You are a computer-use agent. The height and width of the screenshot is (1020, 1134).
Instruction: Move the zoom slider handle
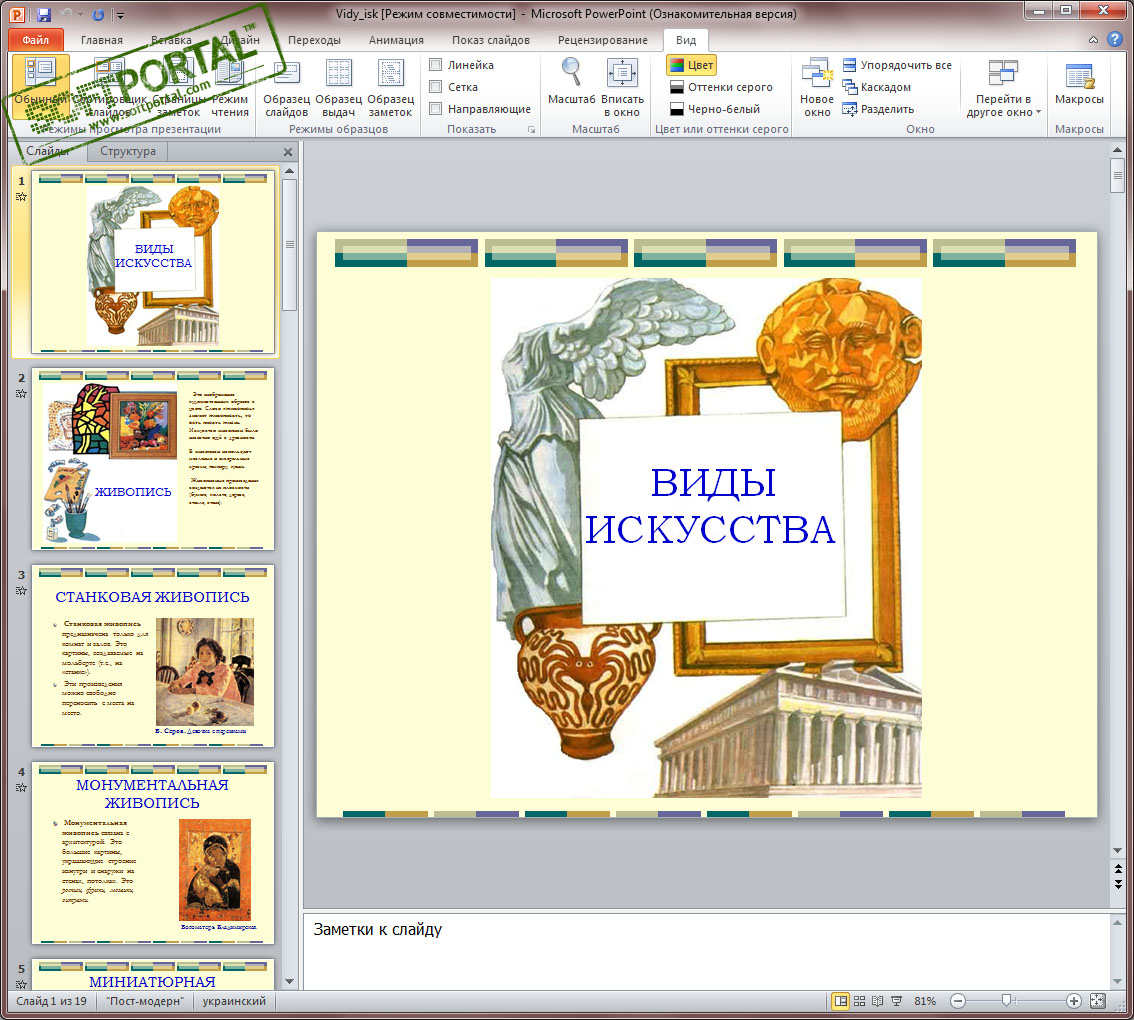tap(1006, 1000)
